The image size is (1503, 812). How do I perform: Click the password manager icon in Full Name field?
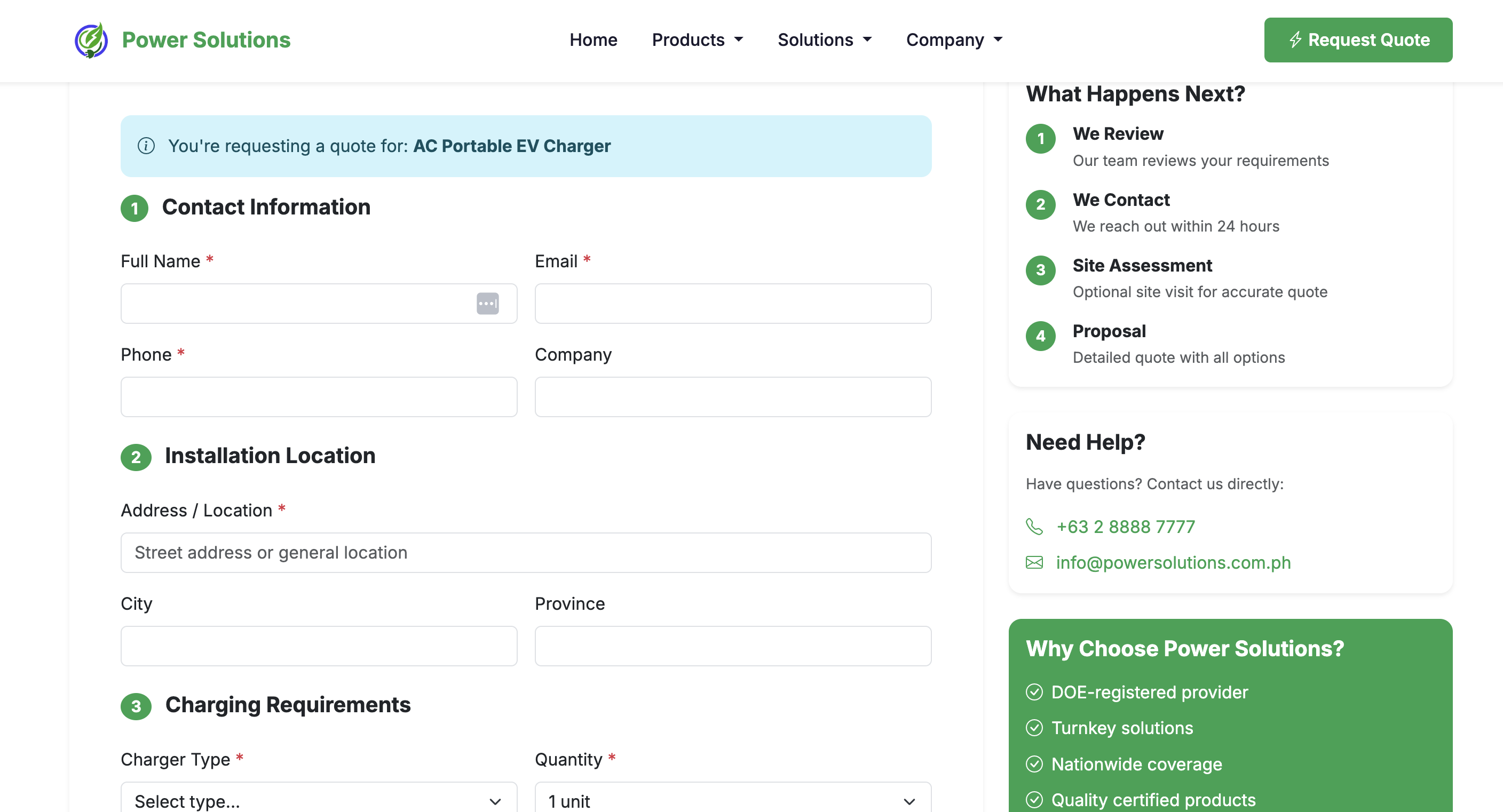tap(487, 304)
